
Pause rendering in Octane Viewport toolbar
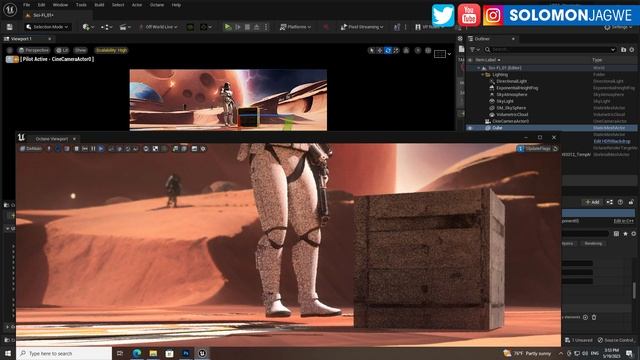93,149
